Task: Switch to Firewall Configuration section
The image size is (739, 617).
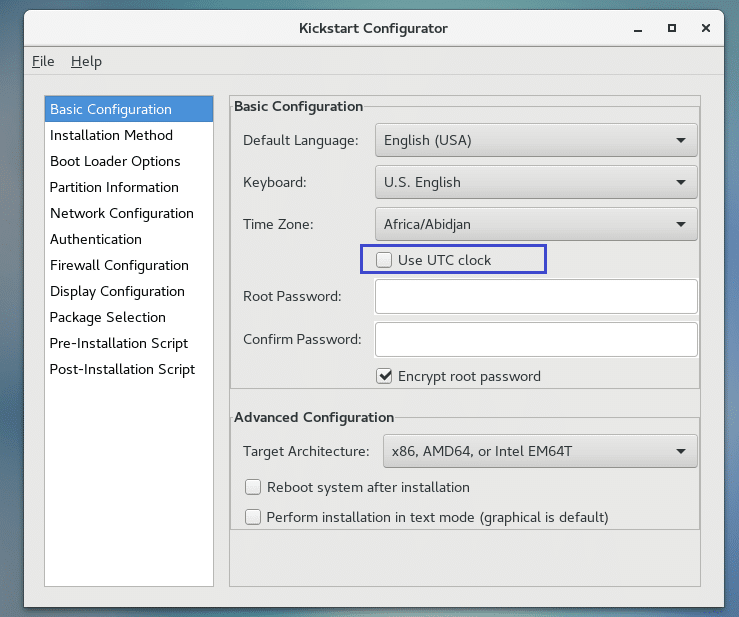Action: (119, 265)
